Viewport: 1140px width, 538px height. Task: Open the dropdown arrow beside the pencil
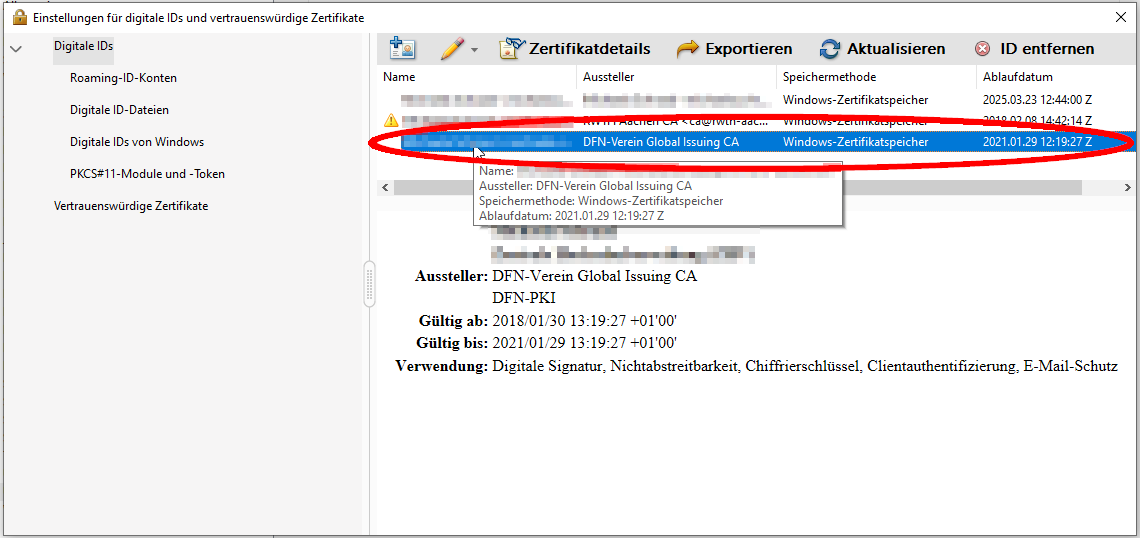pos(475,49)
